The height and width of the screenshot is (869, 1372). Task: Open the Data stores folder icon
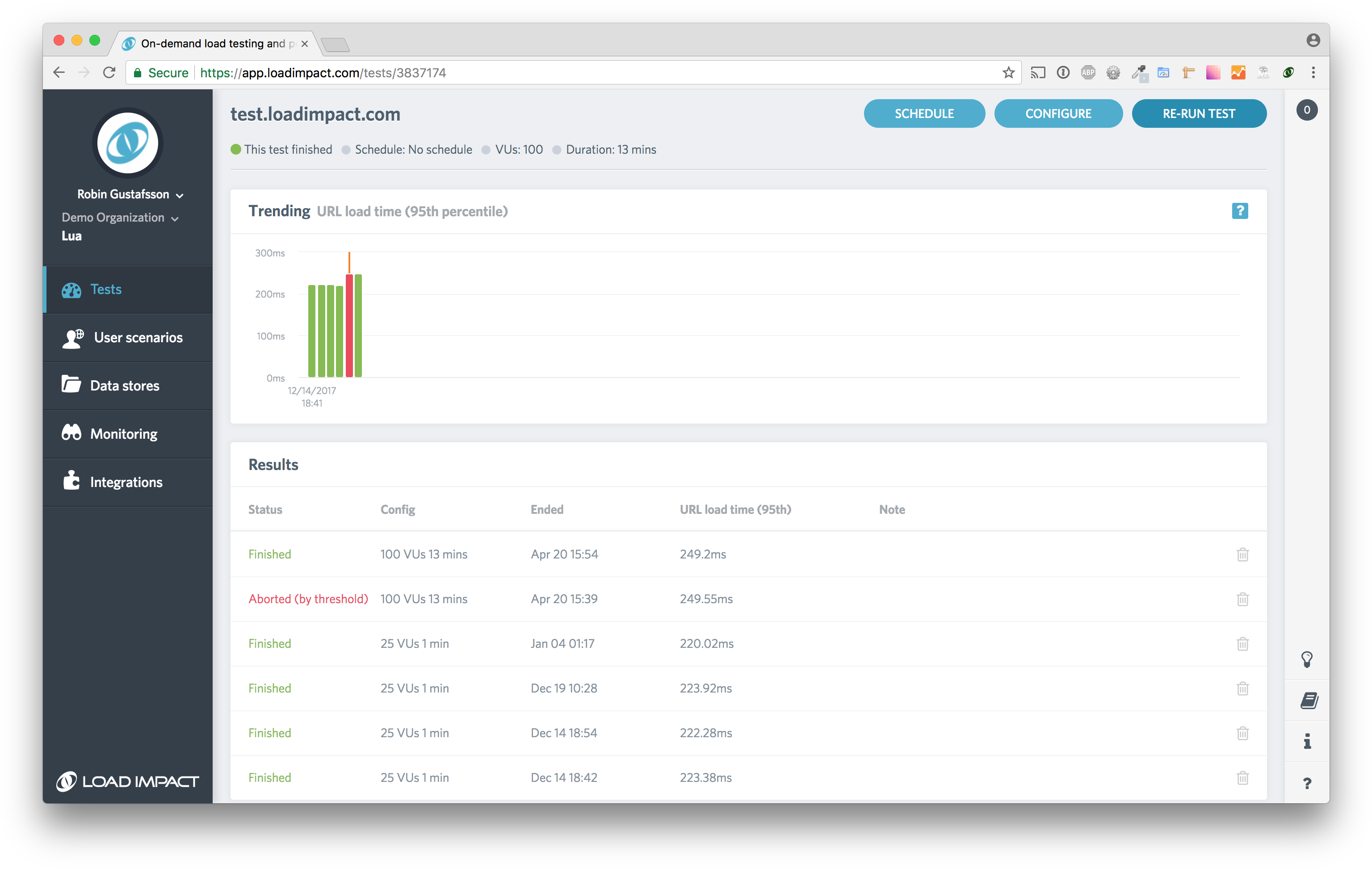71,385
